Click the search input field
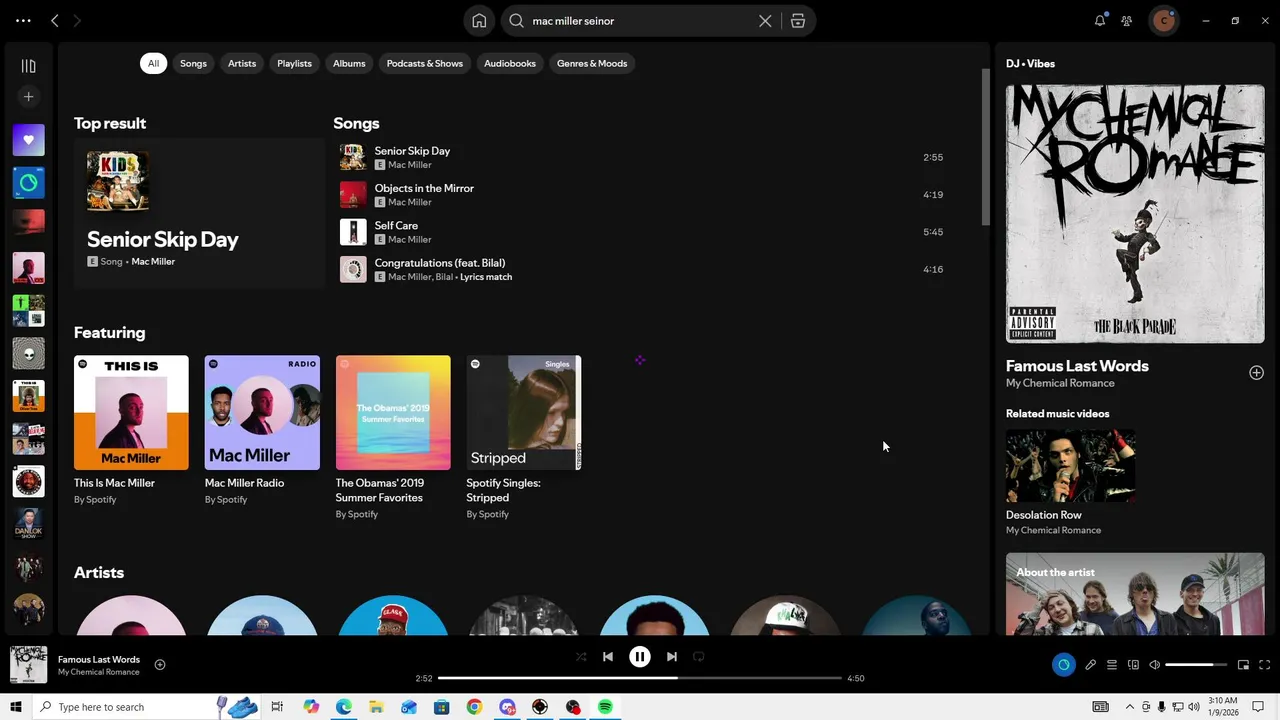 click(x=640, y=21)
